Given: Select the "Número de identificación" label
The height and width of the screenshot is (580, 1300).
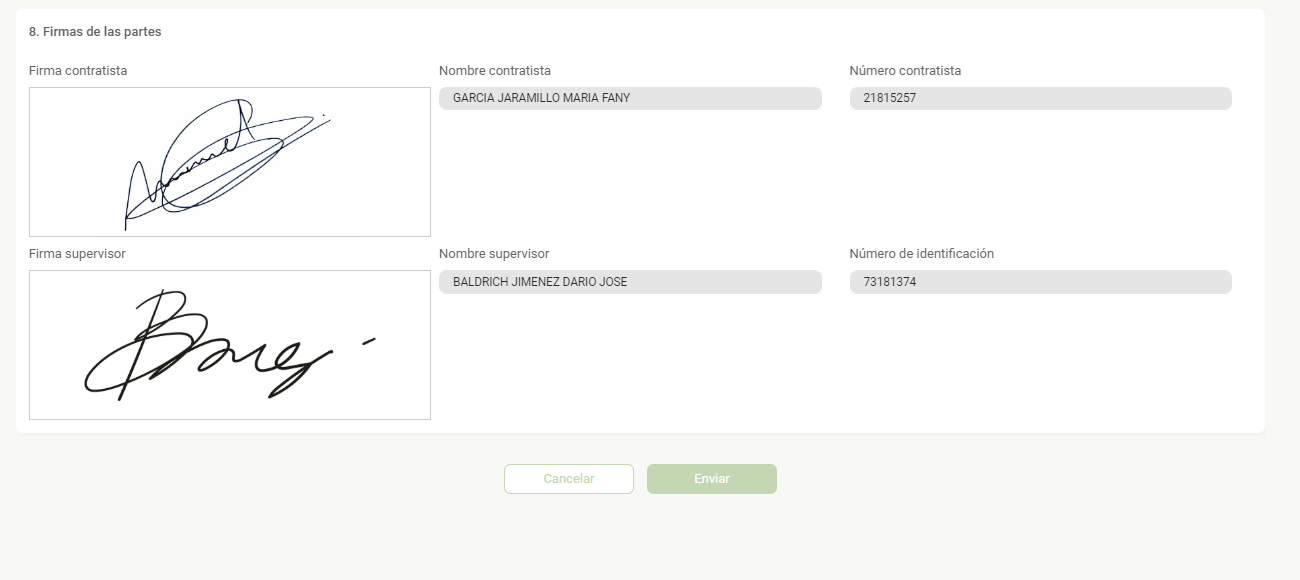Looking at the screenshot, I should (921, 254).
